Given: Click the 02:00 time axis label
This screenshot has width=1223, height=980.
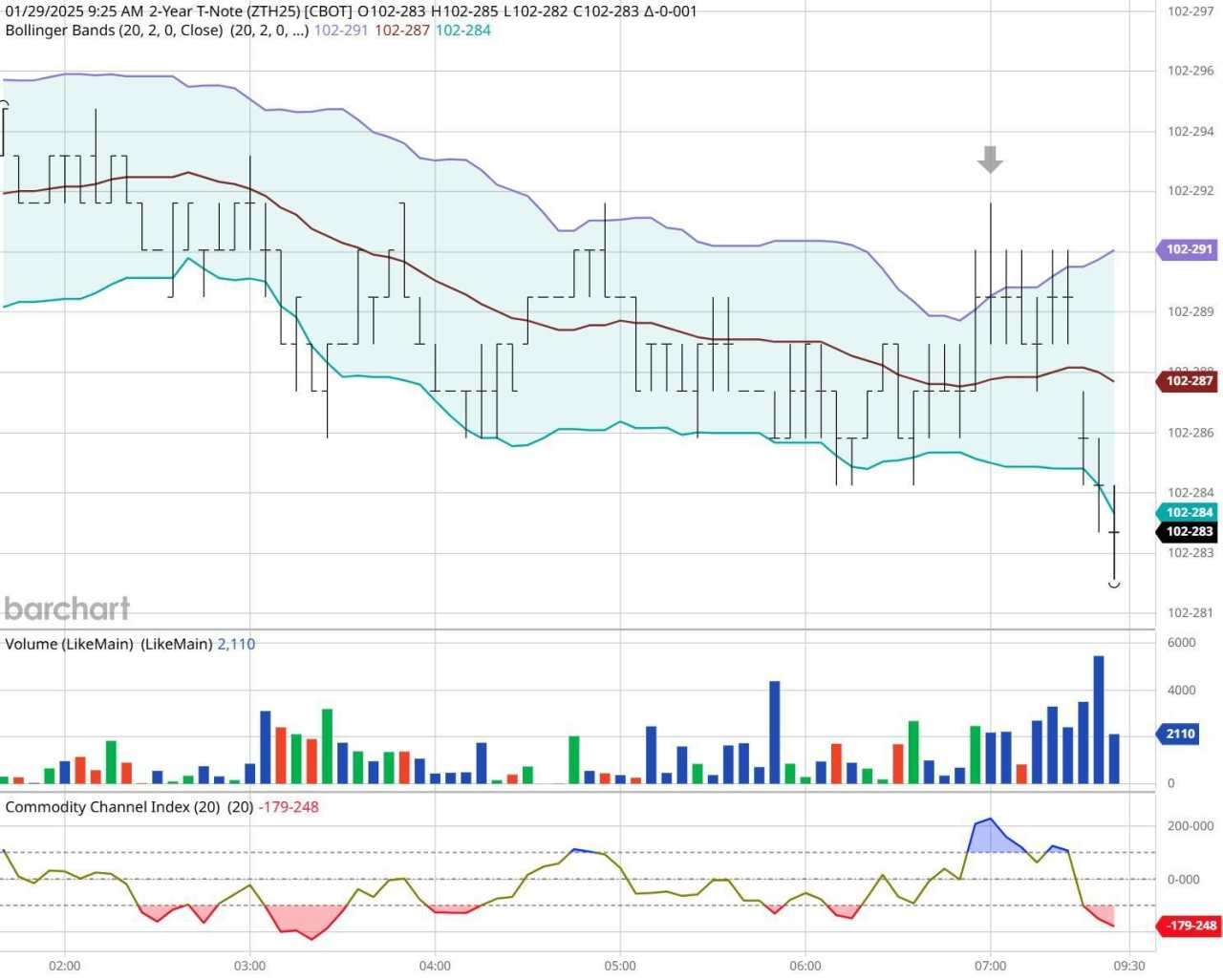Looking at the screenshot, I should click(65, 966).
